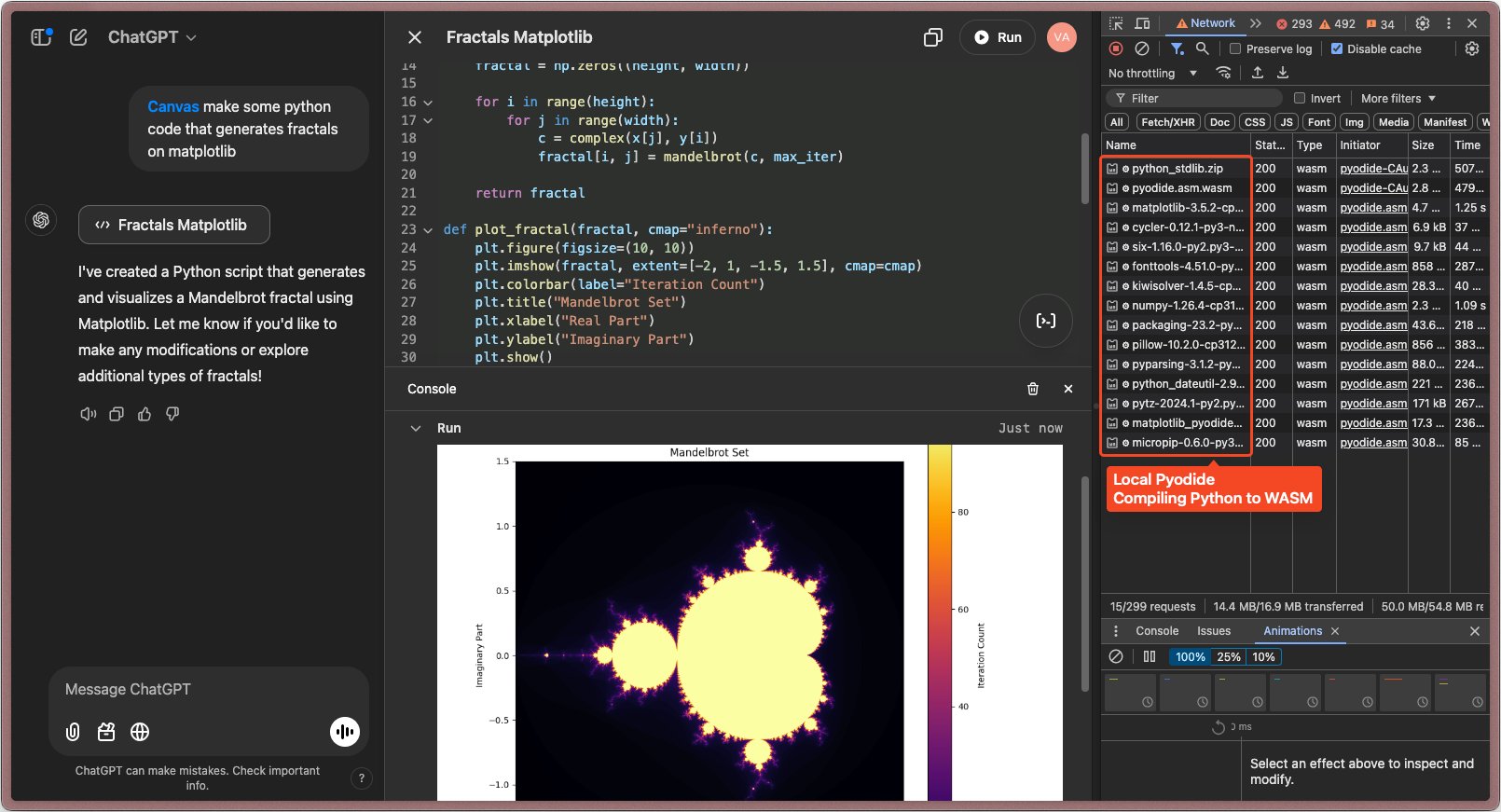
Task: Uncheck the Disable cache checkbox
Action: pyautogui.click(x=1337, y=48)
